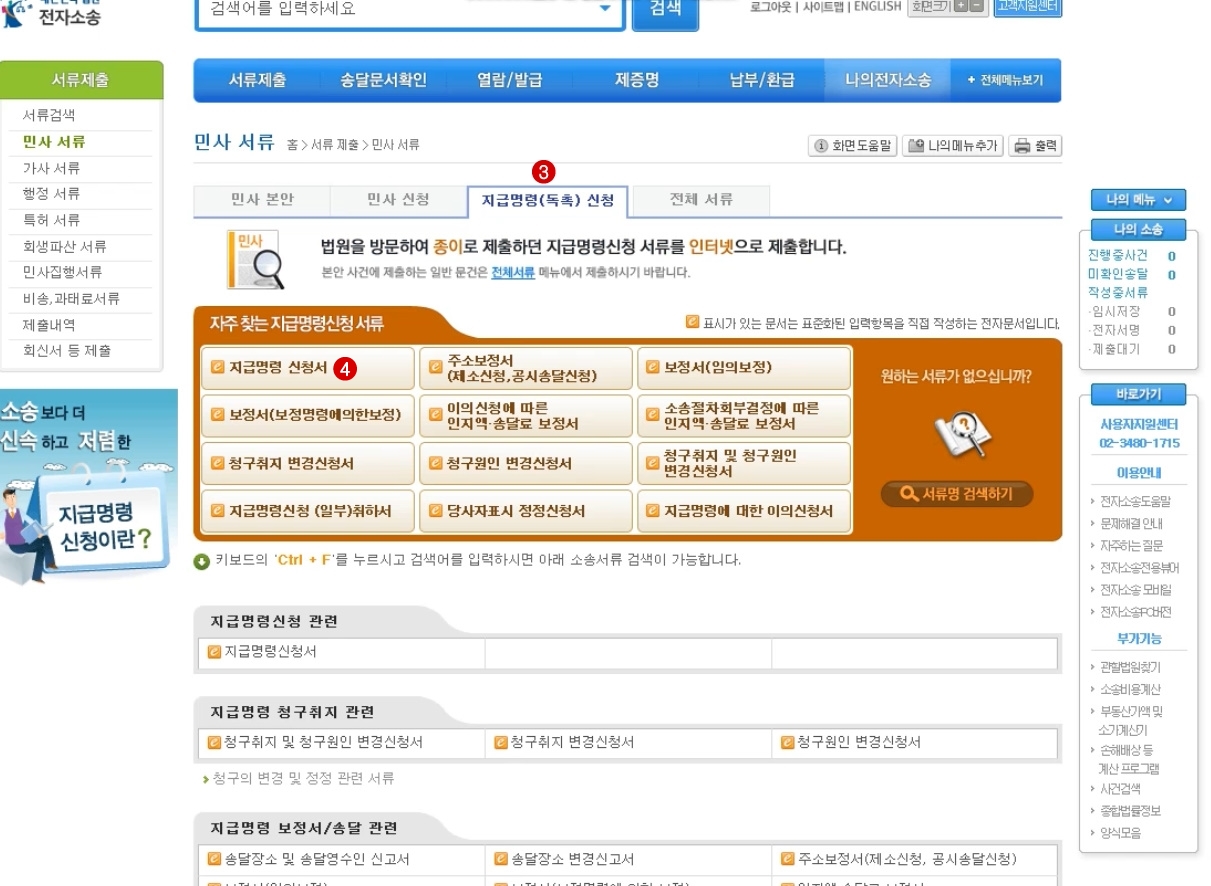1211x886 pixels.
Task: Click 청구원인 변경신청서 in the orange panel
Action: coord(526,464)
